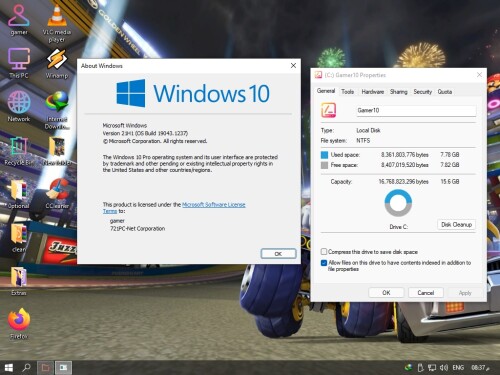Click Apply in Gamer10 Properties
Screen dimensions: 500x375
(x=465, y=293)
